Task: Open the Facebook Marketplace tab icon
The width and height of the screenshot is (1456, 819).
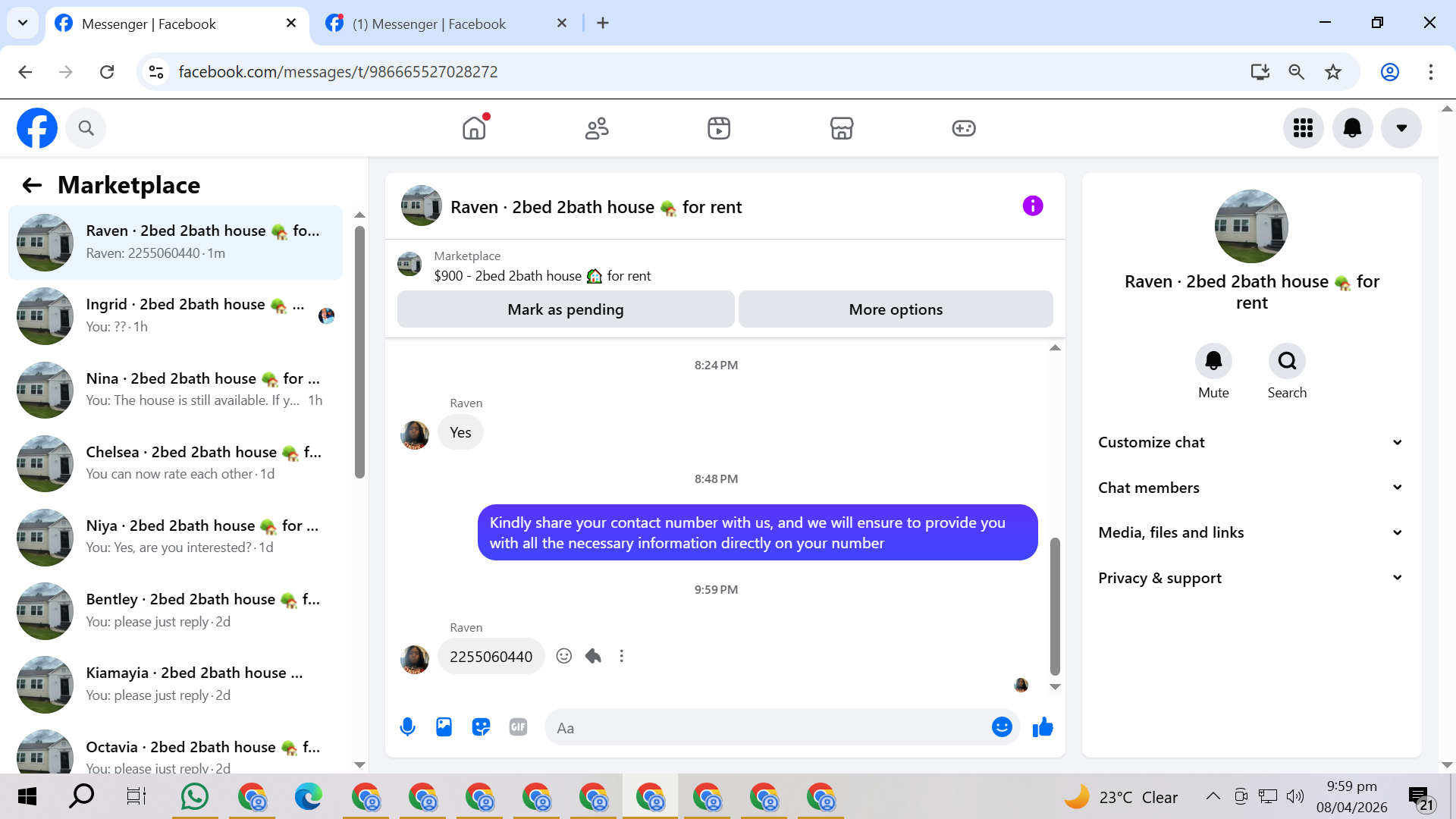Action: (x=841, y=128)
